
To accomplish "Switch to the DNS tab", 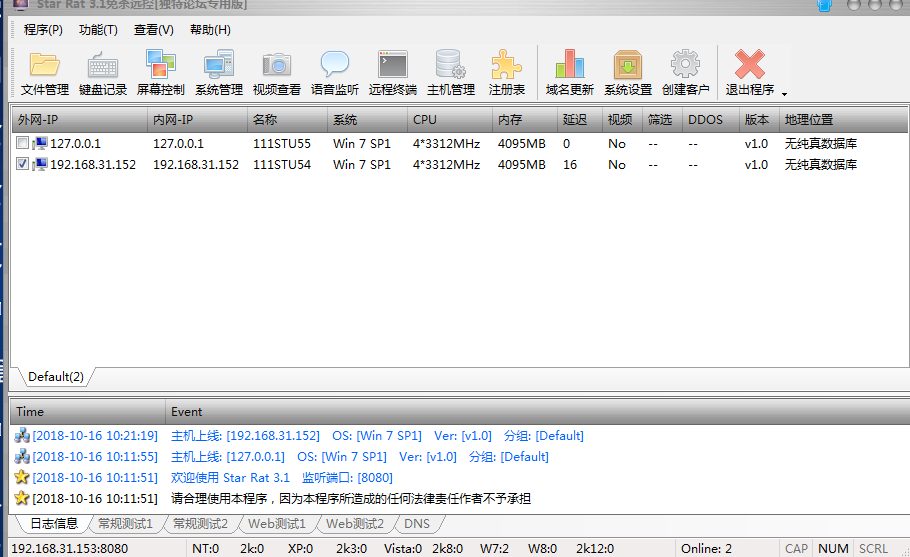I will pos(417,523).
